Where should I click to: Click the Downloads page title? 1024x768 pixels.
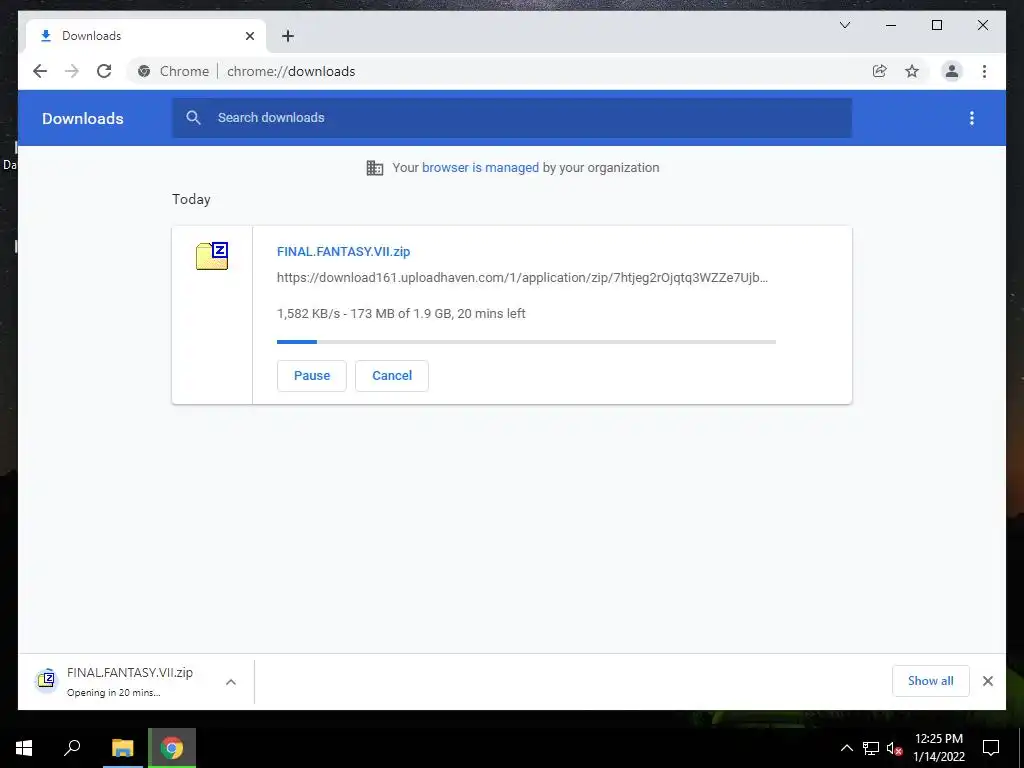click(x=83, y=118)
